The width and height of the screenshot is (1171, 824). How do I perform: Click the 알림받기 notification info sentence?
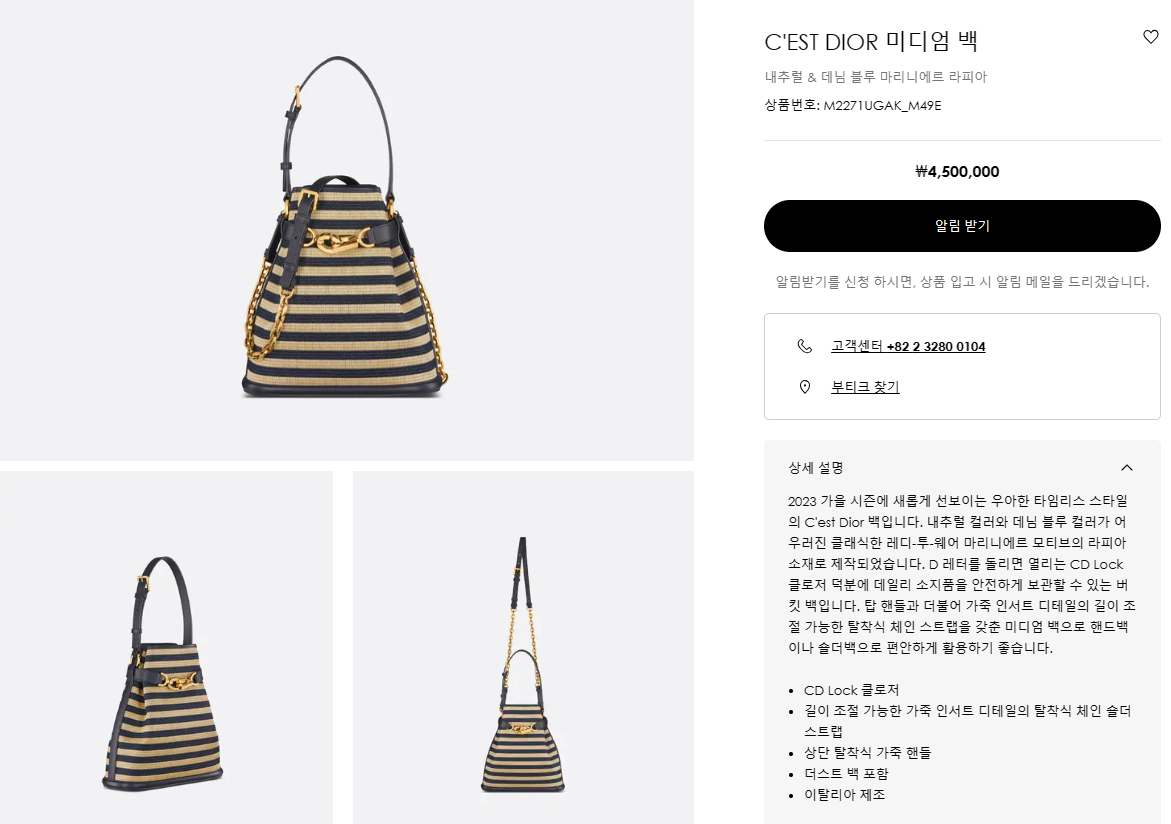tap(962, 282)
